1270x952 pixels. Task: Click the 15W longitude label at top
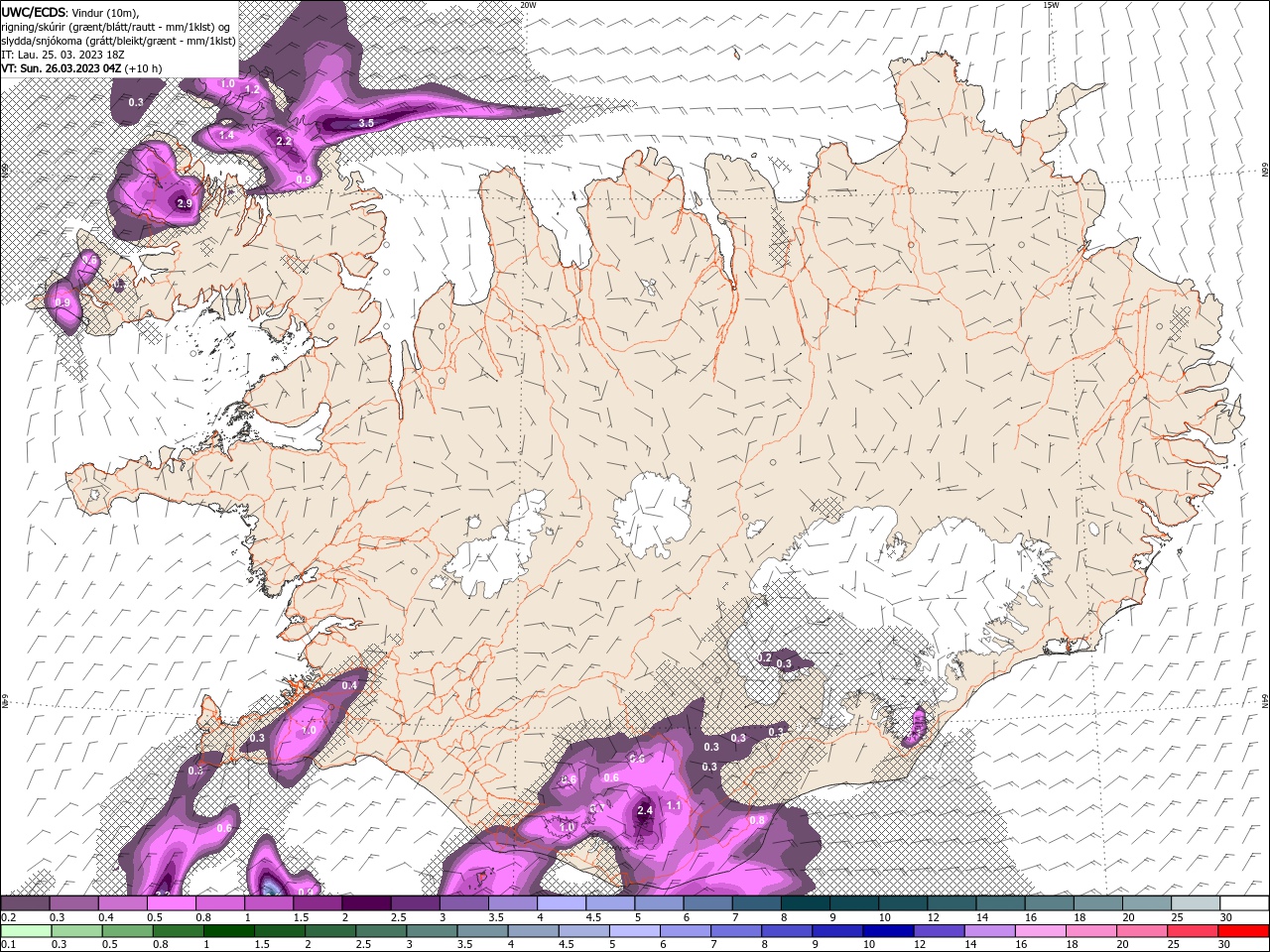pyautogui.click(x=1051, y=5)
